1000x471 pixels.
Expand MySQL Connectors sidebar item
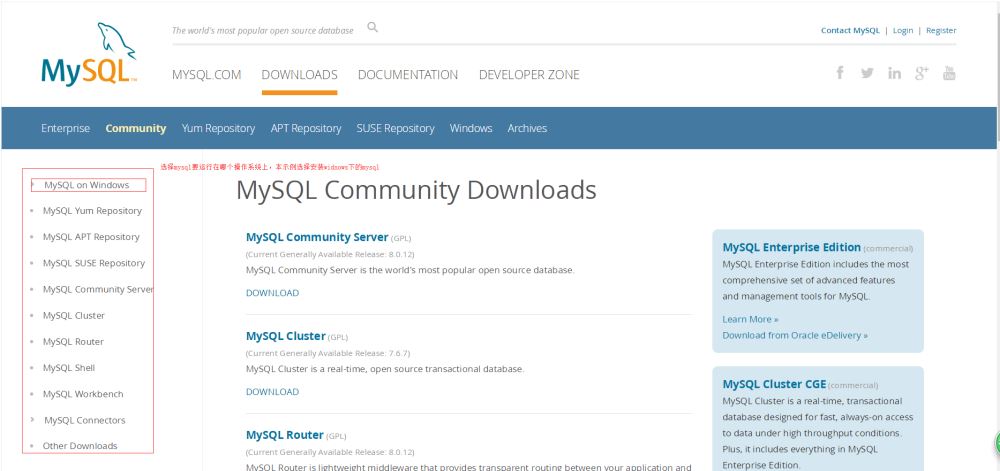(x=84, y=420)
